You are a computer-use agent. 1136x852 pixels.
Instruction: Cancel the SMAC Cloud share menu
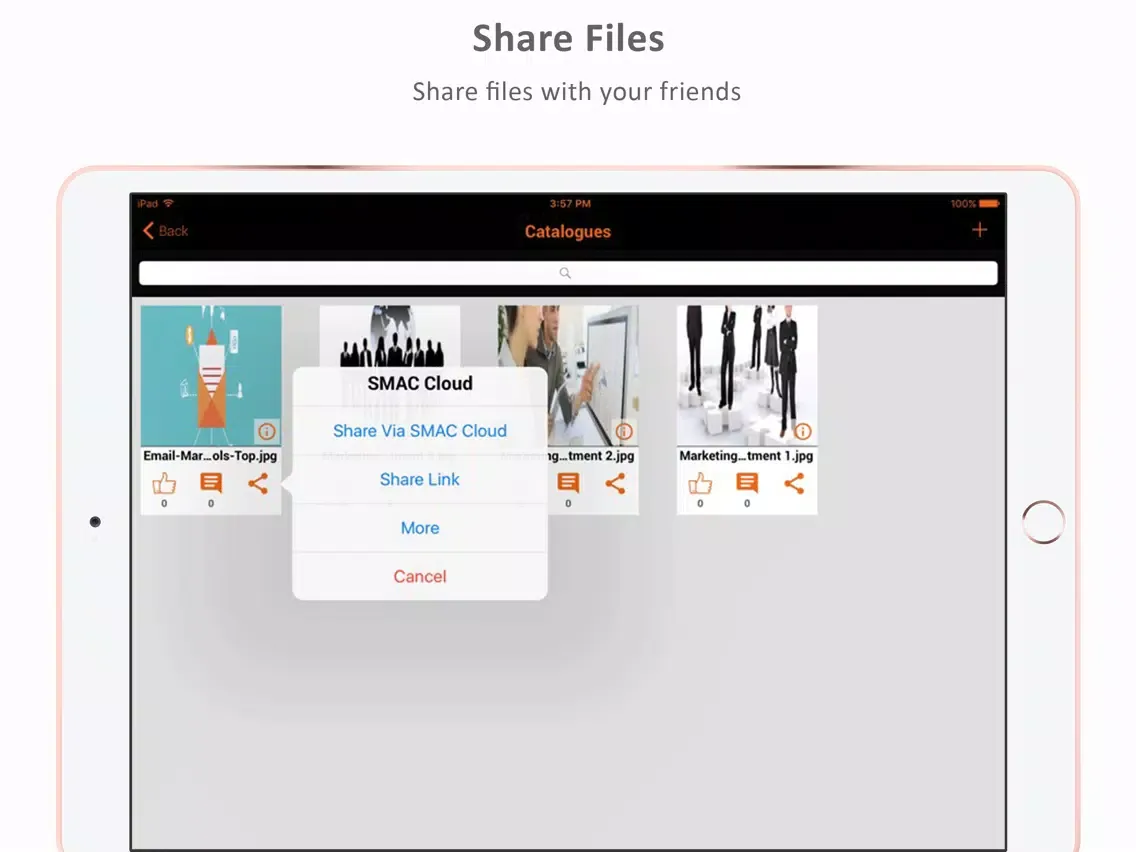coord(419,577)
